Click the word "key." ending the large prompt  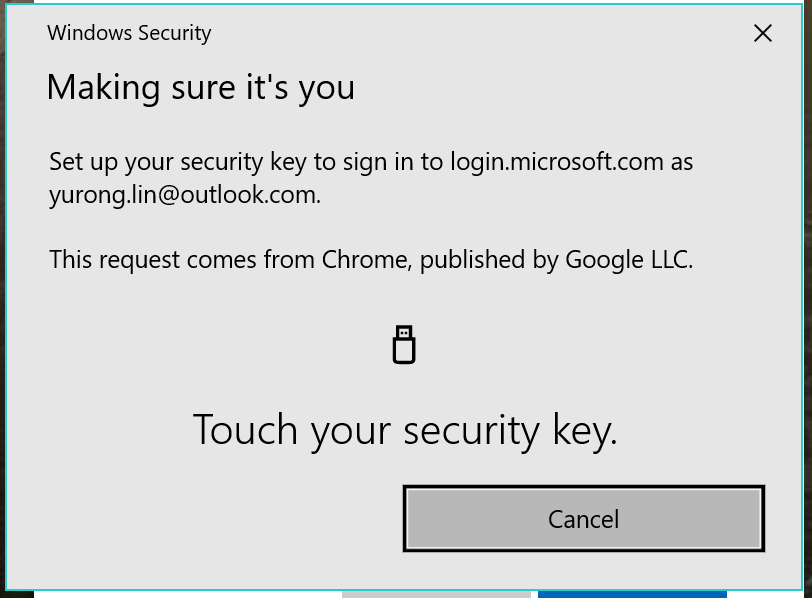click(584, 430)
